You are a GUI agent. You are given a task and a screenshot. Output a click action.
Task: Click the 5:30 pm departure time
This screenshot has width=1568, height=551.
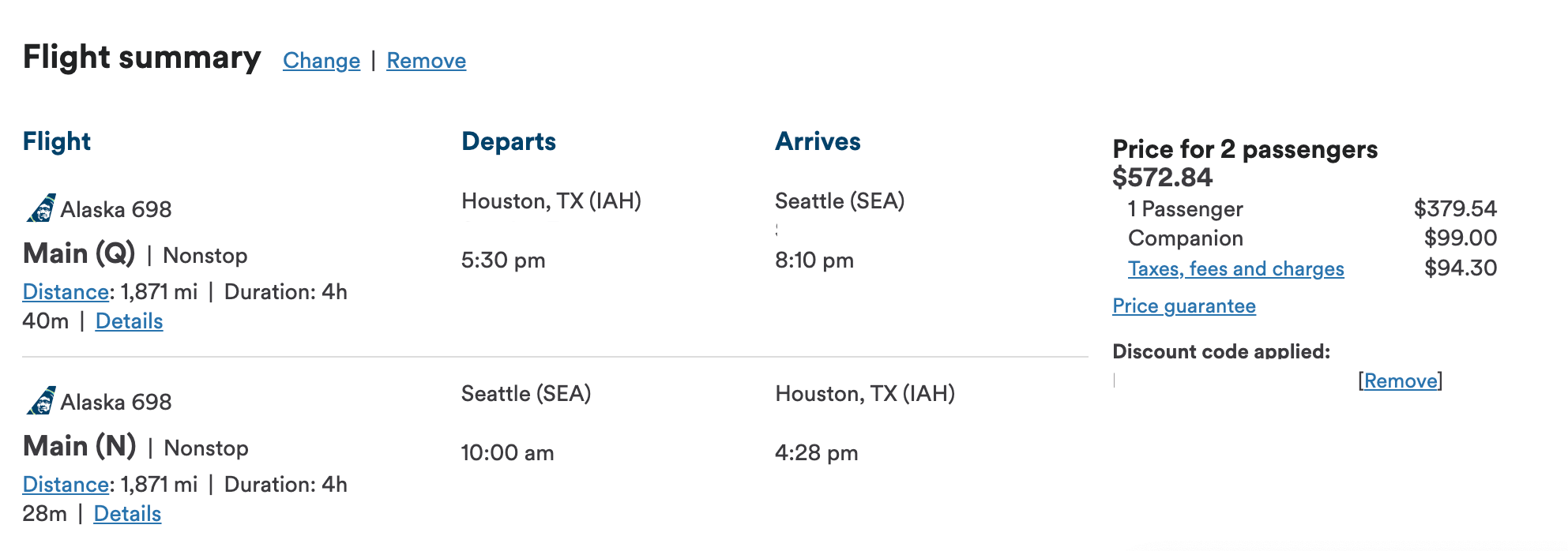pyautogui.click(x=503, y=261)
